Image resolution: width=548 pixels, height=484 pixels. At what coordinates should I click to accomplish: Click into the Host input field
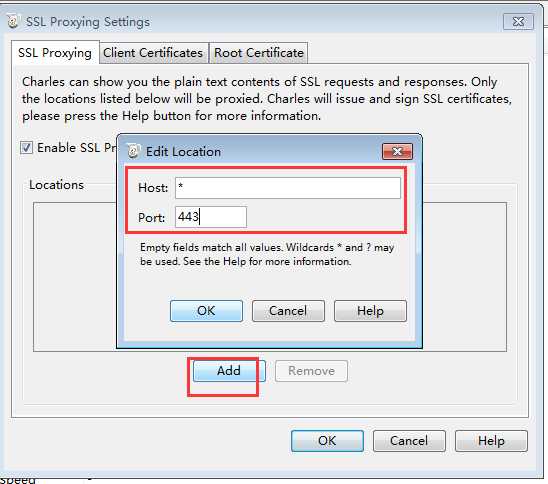(288, 188)
